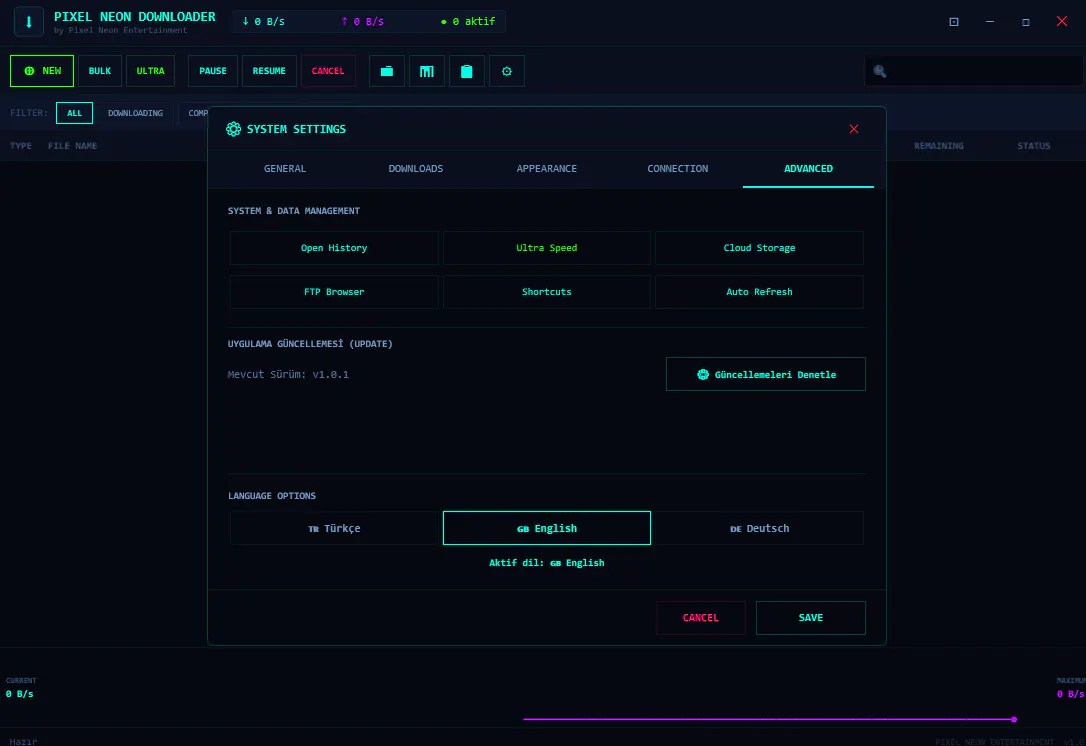Click the BULK download button
The height and width of the screenshot is (746, 1086).
100,71
